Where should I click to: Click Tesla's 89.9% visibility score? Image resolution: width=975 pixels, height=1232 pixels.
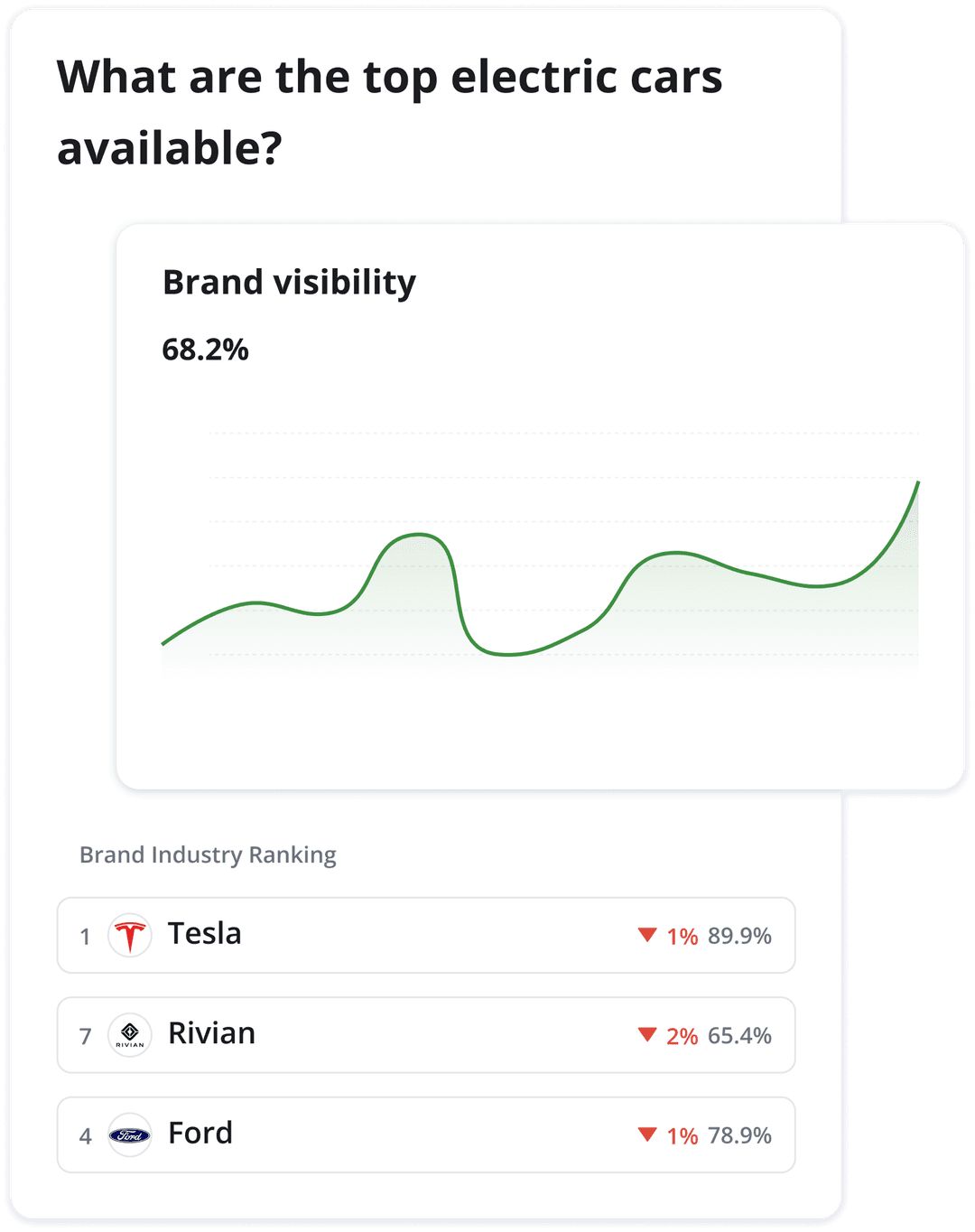click(739, 936)
